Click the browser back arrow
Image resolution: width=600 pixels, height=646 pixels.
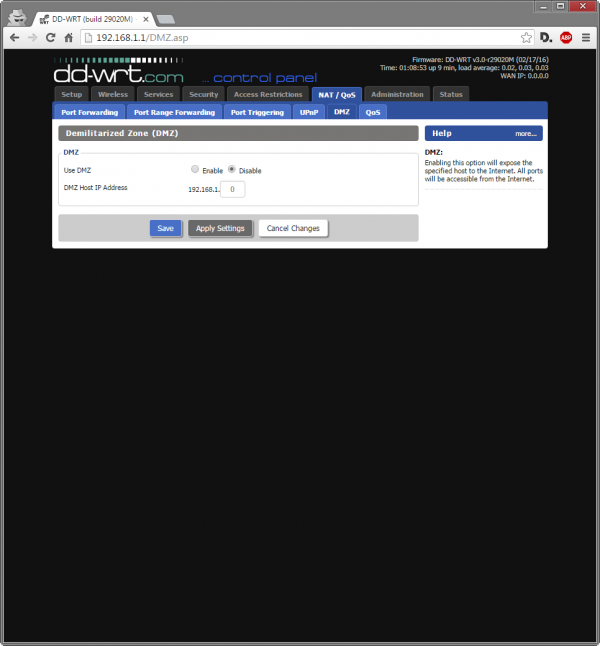14,37
